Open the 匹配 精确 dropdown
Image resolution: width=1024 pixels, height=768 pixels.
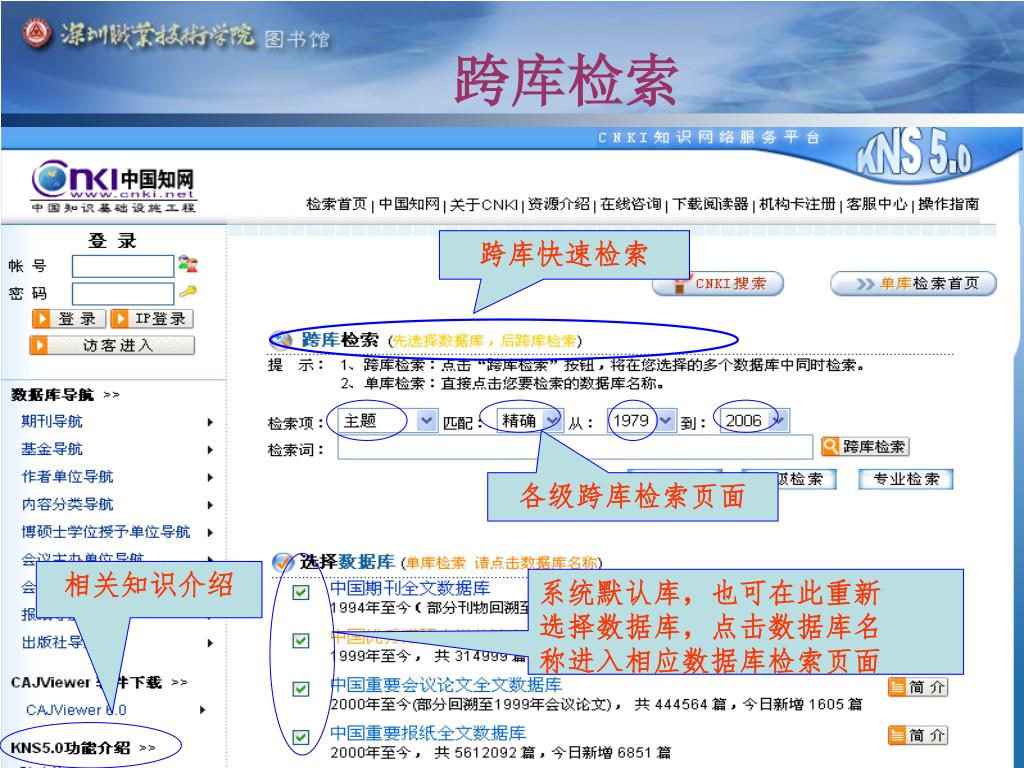(552, 421)
